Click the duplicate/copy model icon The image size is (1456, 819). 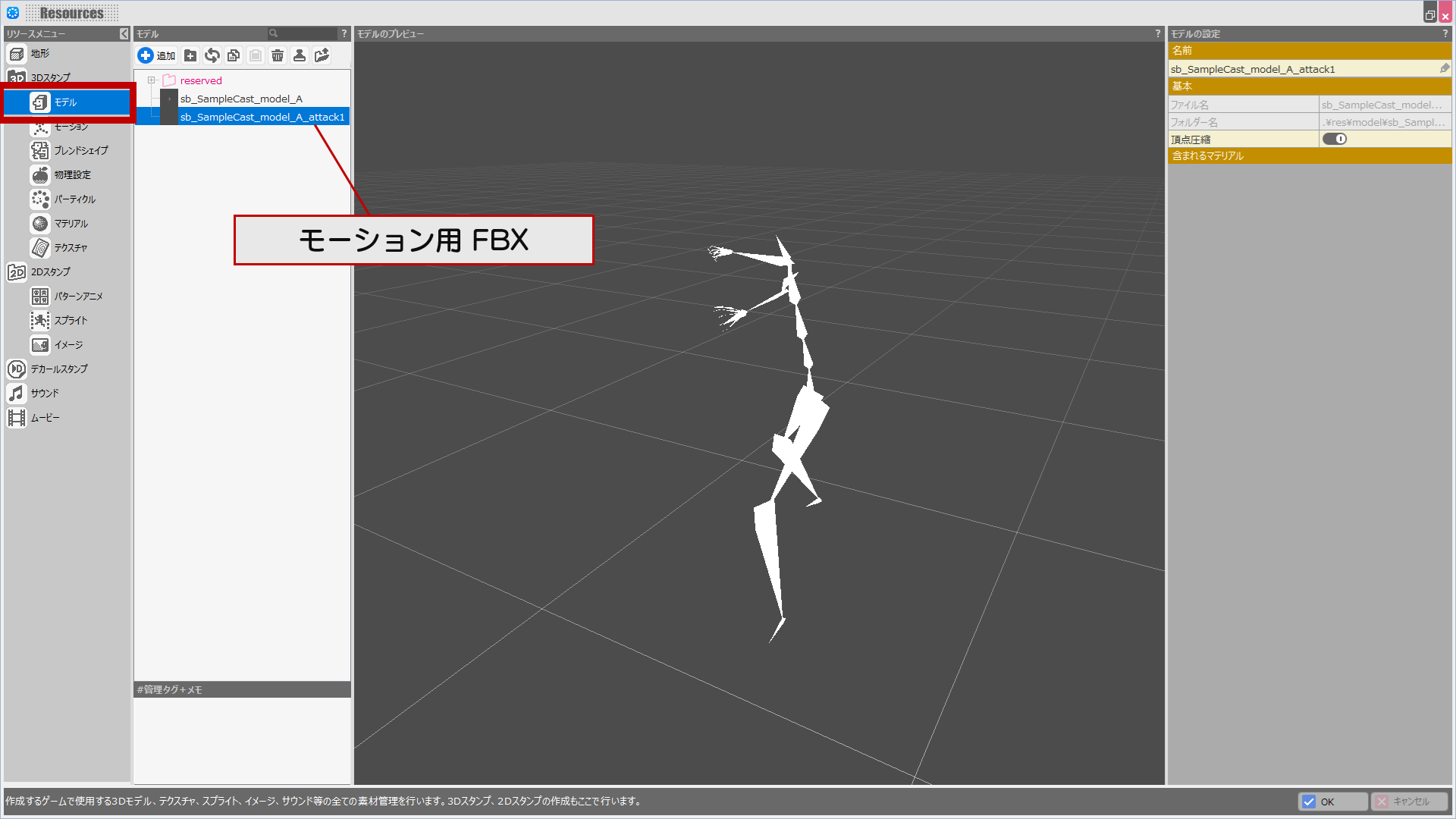click(234, 55)
